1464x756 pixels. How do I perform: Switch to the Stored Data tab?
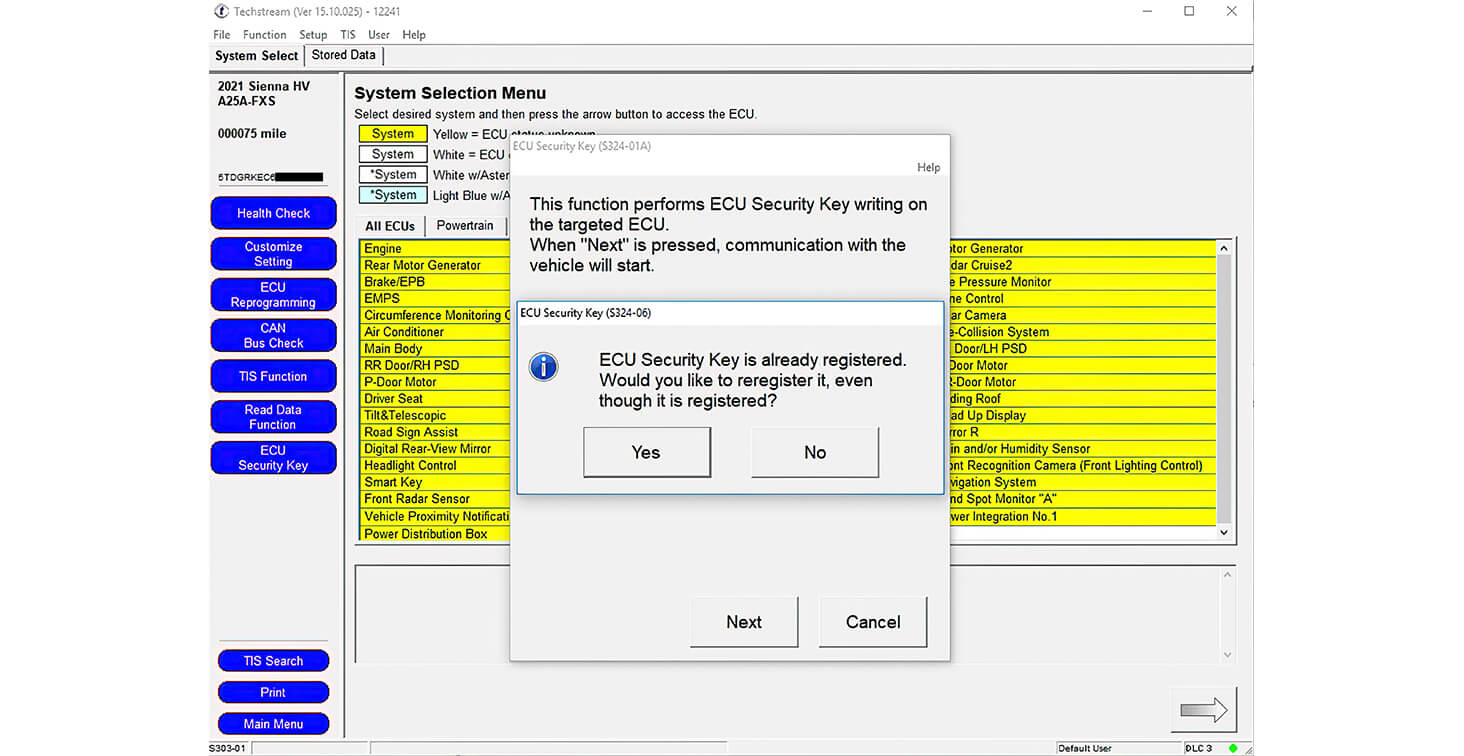(344, 55)
